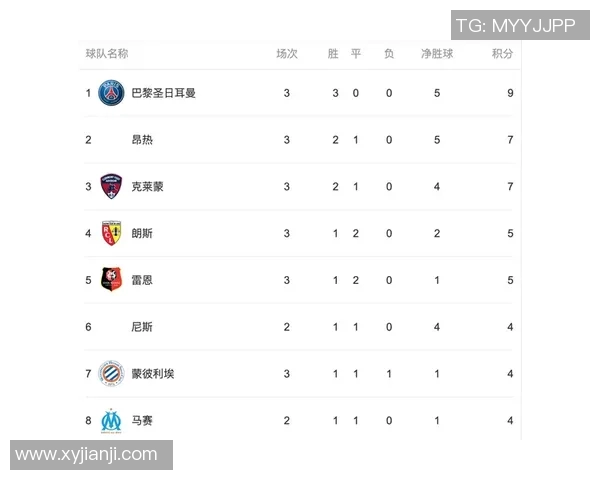Open the 蒙彼利埃 team name
600x480 pixels.
[152, 374]
